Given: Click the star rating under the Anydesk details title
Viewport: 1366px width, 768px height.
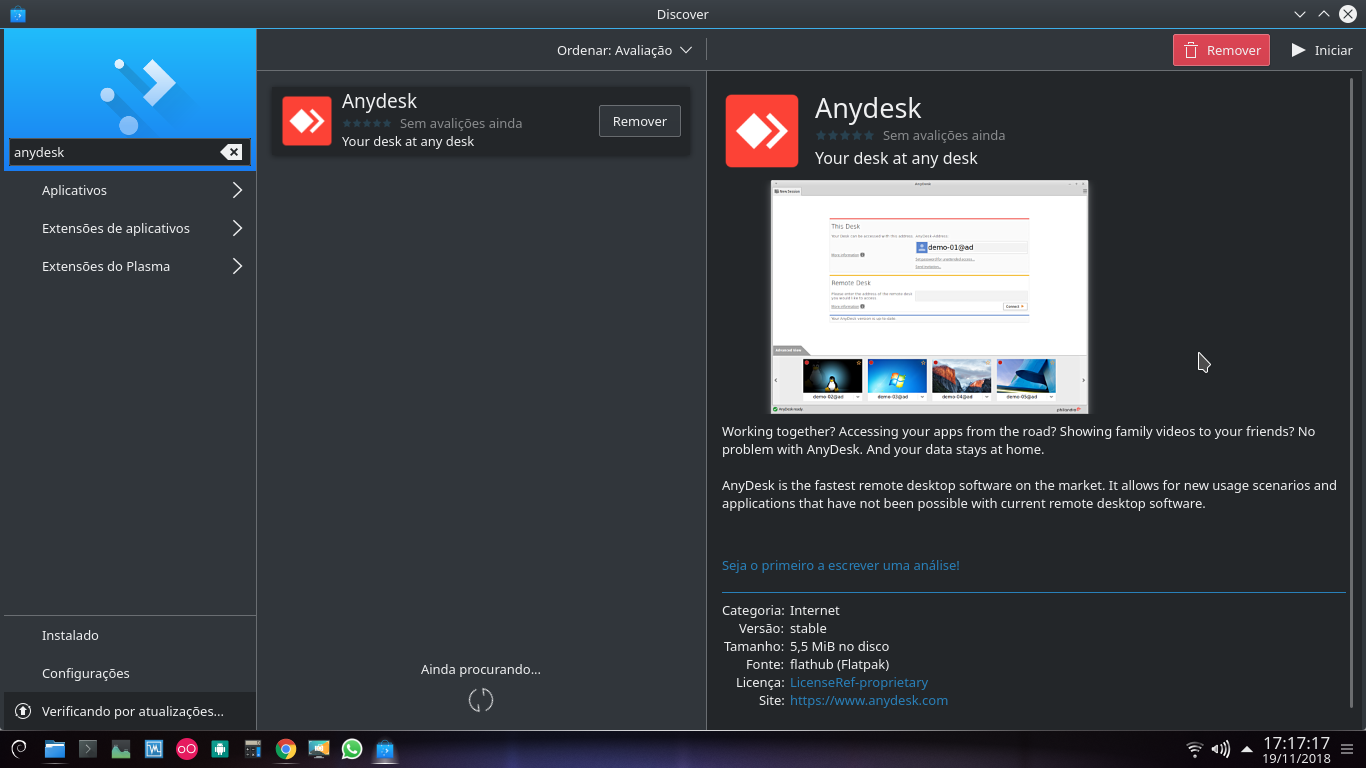Looking at the screenshot, I should click(x=845, y=135).
